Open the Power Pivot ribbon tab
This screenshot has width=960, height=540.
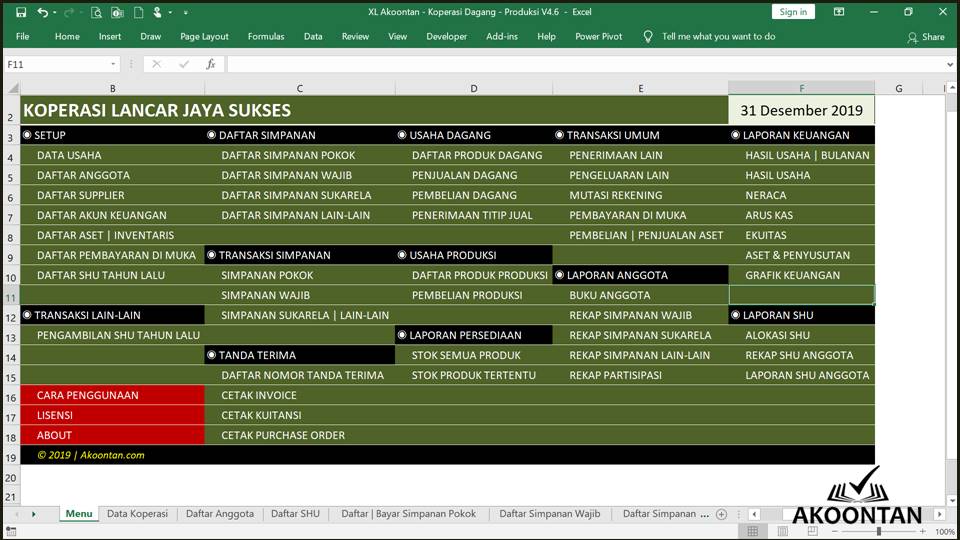(598, 37)
